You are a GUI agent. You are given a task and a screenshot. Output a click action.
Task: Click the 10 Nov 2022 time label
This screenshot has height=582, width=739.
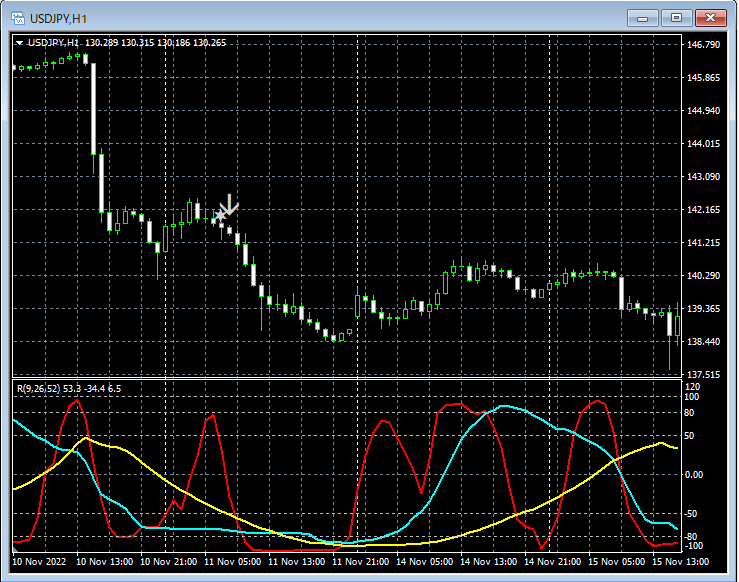click(x=39, y=562)
